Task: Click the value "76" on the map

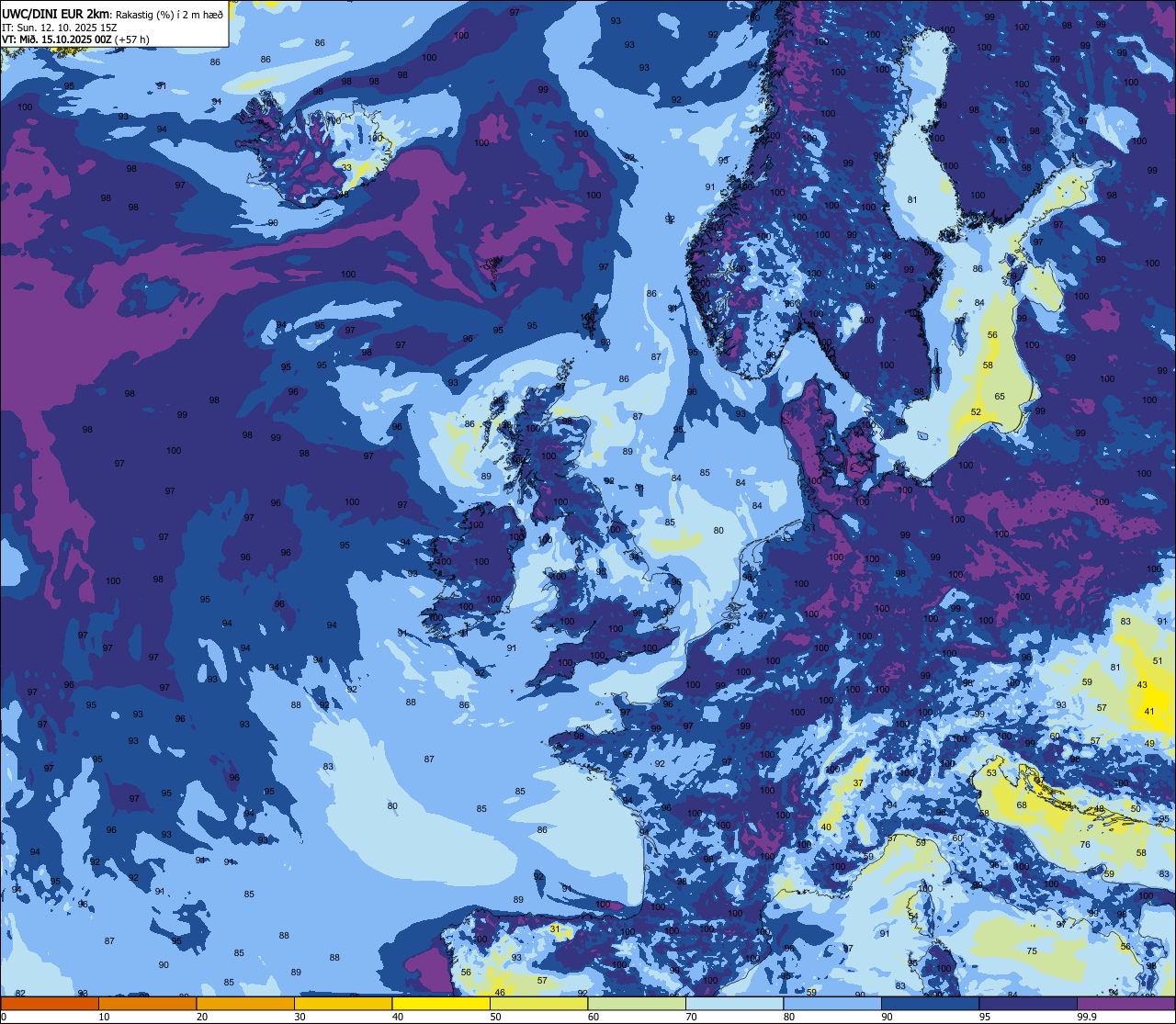Action: (x=1085, y=845)
